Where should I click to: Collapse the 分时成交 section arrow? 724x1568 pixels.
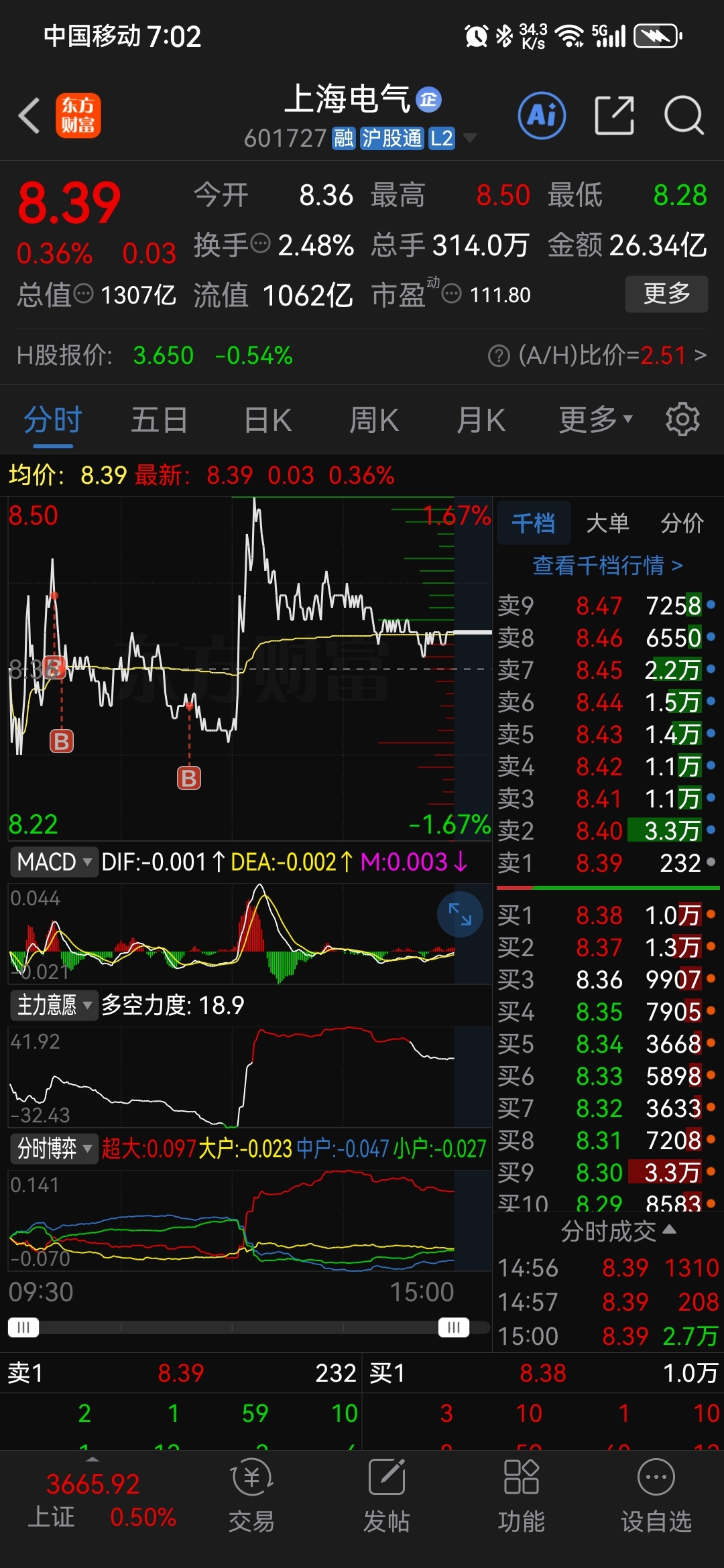point(669,1230)
